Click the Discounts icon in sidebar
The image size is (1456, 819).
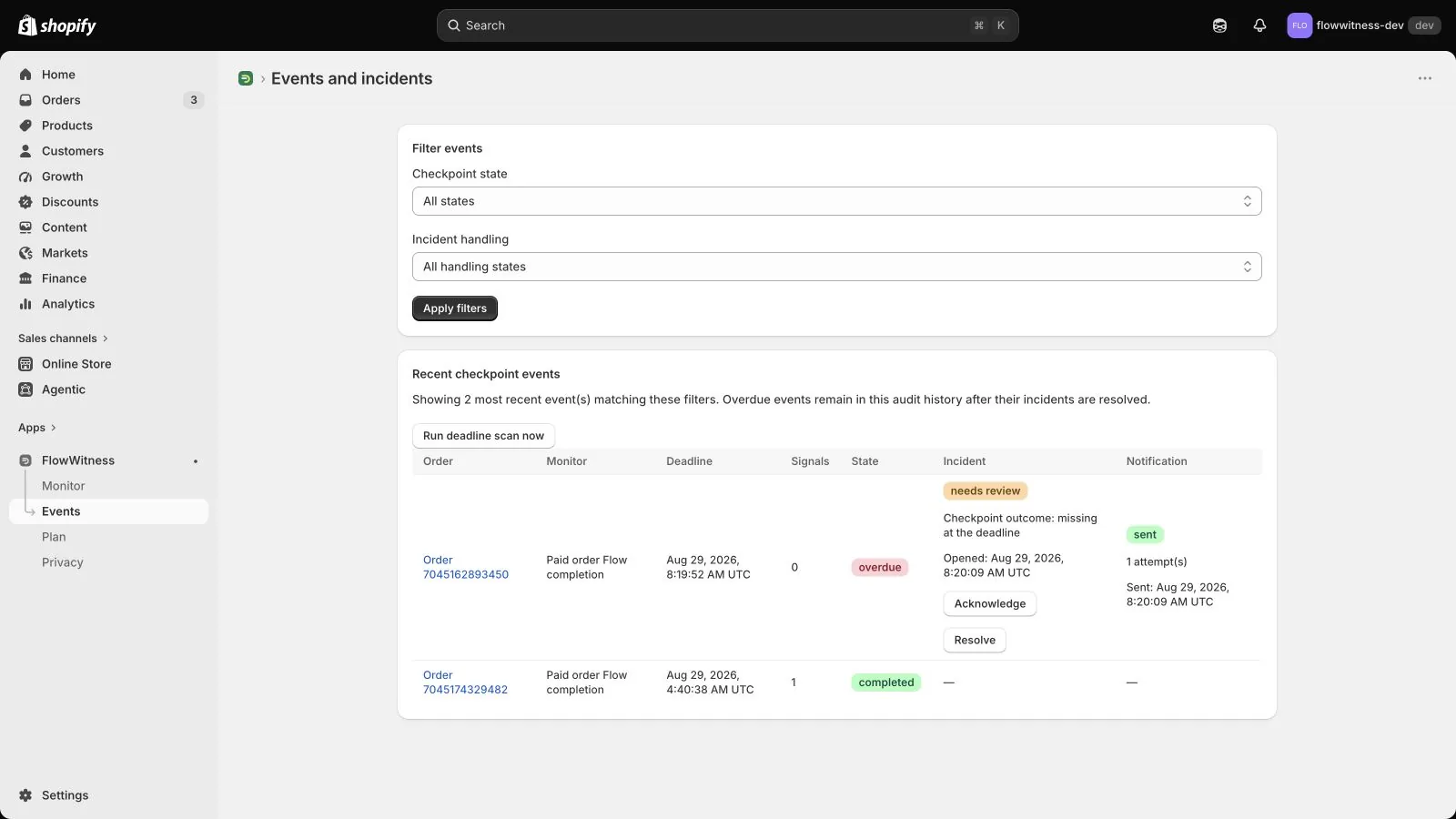pyautogui.click(x=25, y=202)
